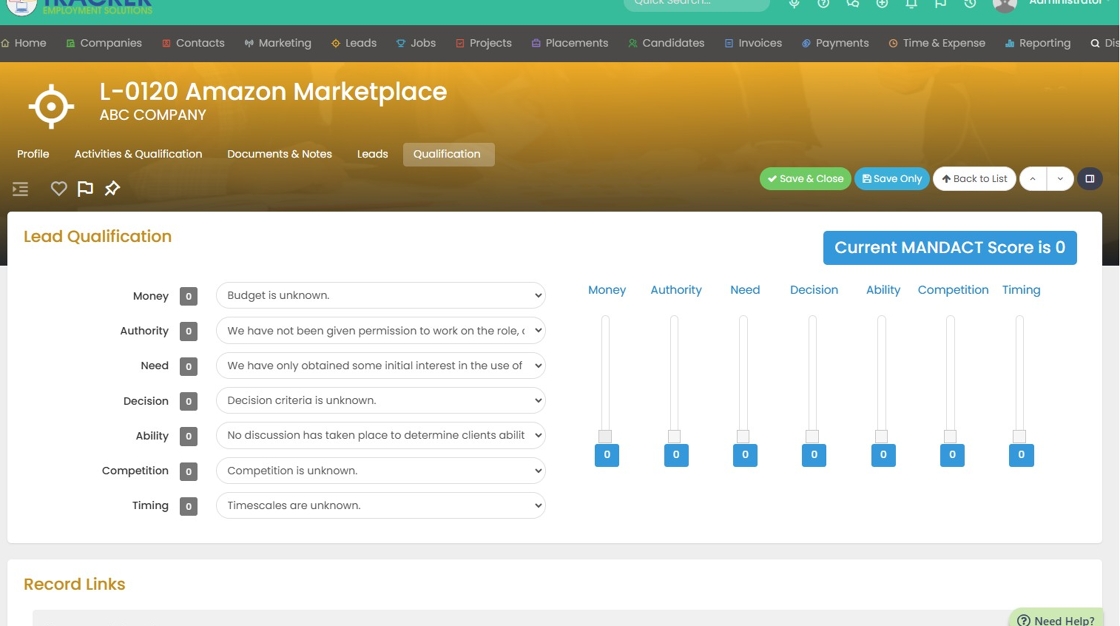Click the user avatar picture
Viewport: 1120px width, 626px height.
(1004, 4)
